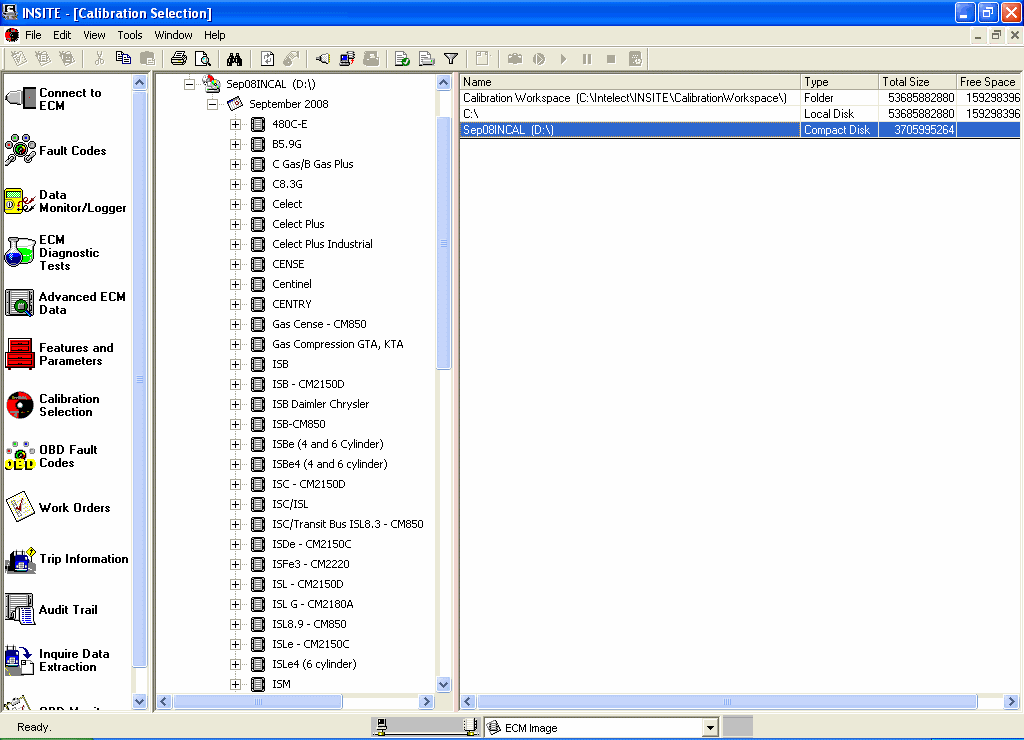
Task: Open Inquire Data Extraction
Action: [57, 660]
